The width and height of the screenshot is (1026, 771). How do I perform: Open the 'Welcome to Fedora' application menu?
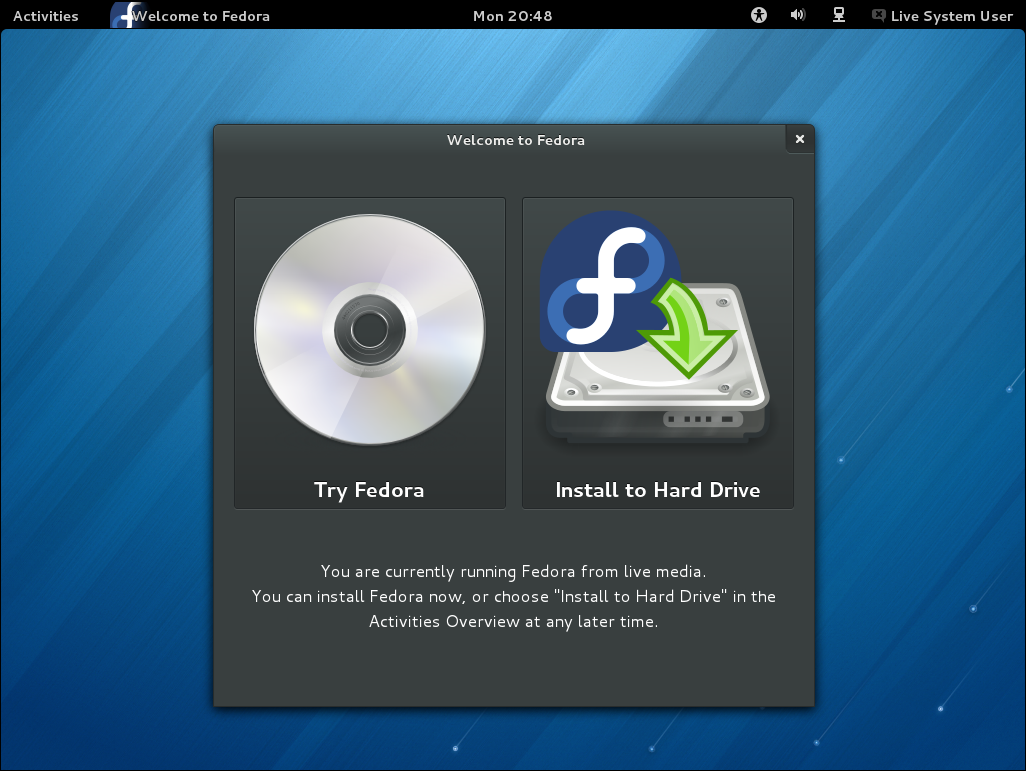202,16
